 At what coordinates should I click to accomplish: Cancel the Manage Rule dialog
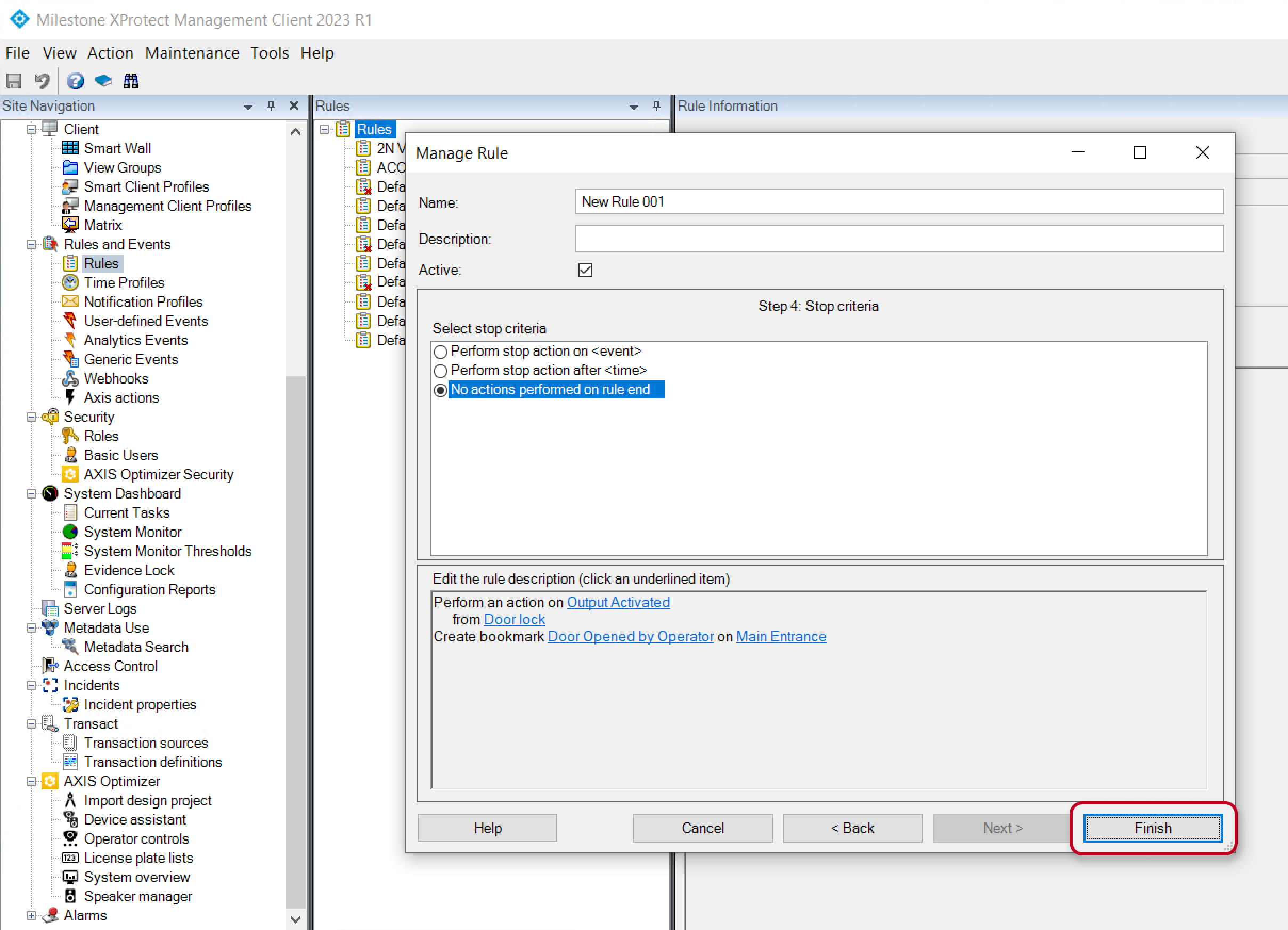[703, 828]
